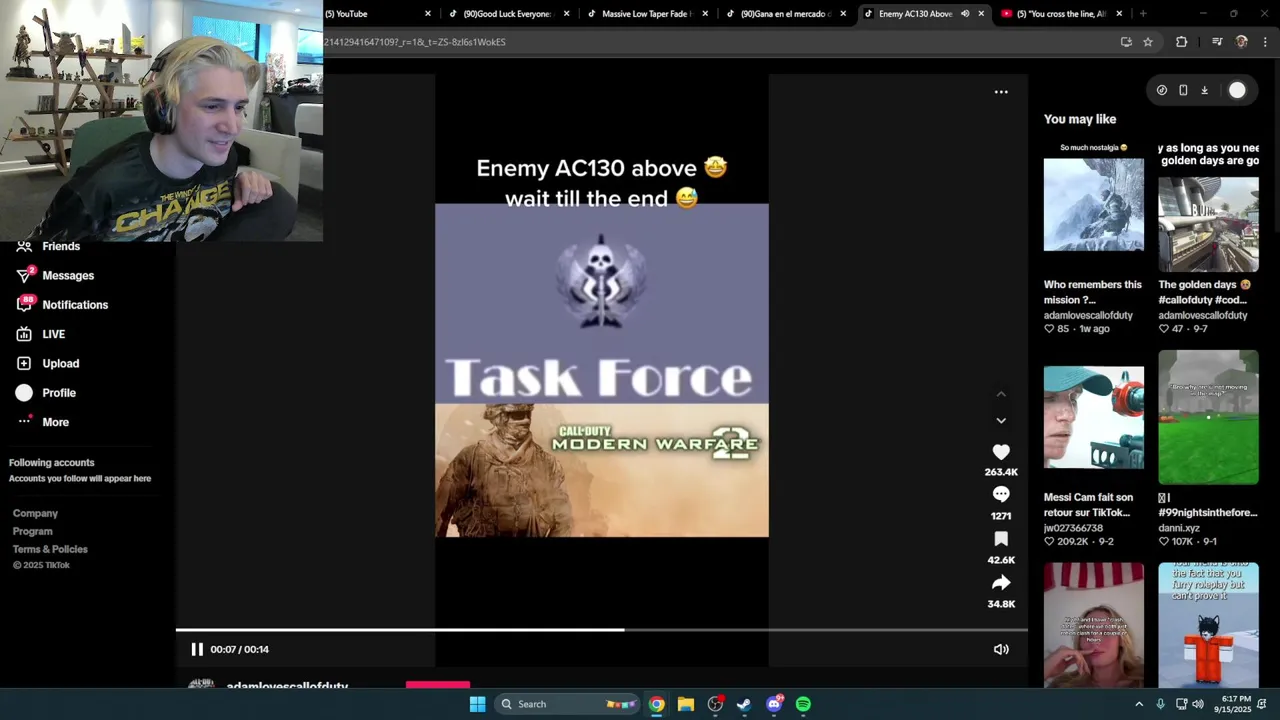Expand the Company footer section
Viewport: 1280px width, 720px height.
(x=35, y=513)
